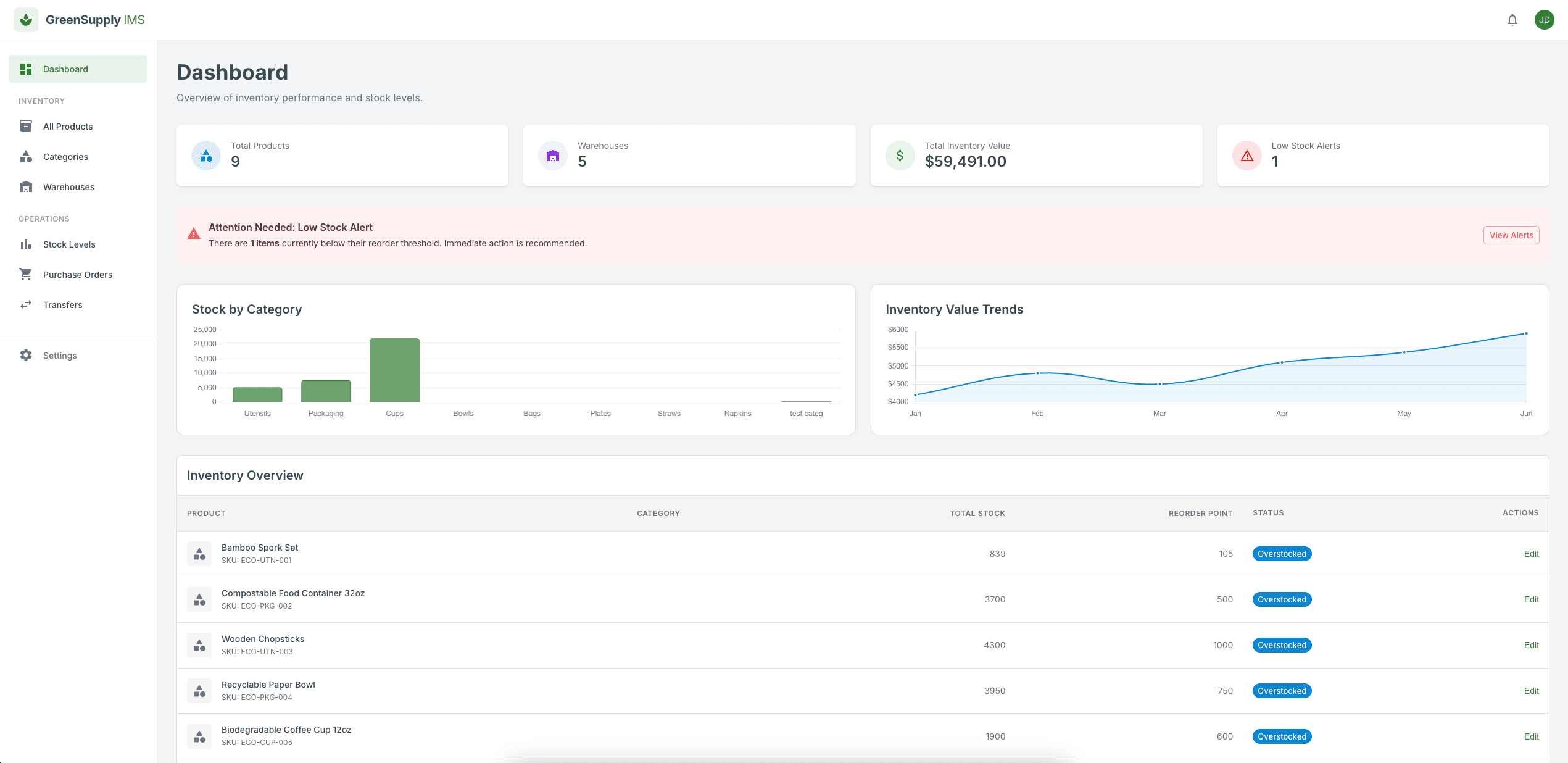Image resolution: width=1568 pixels, height=763 pixels.
Task: Click the product thumbnail for Biodegradable Coffee Cup
Action: click(199, 736)
